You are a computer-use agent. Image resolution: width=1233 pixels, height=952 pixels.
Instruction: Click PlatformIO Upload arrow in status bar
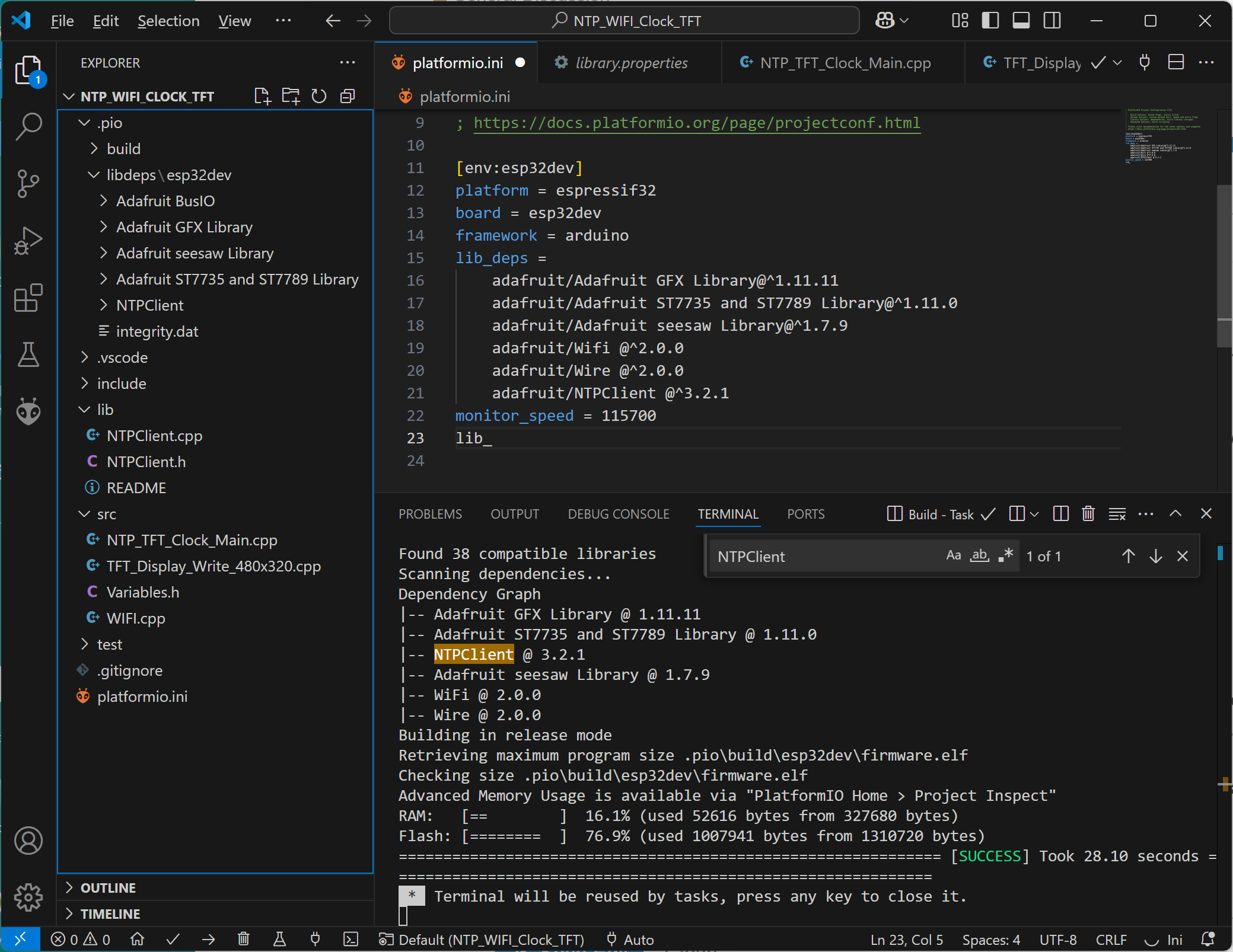click(x=208, y=940)
